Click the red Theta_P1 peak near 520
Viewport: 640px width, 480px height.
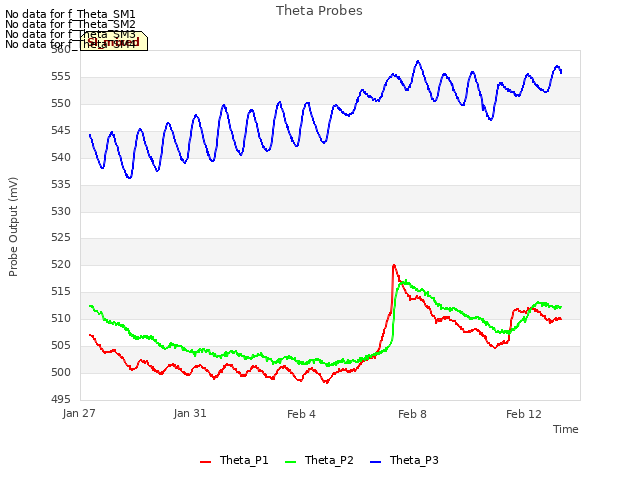pyautogui.click(x=394, y=266)
